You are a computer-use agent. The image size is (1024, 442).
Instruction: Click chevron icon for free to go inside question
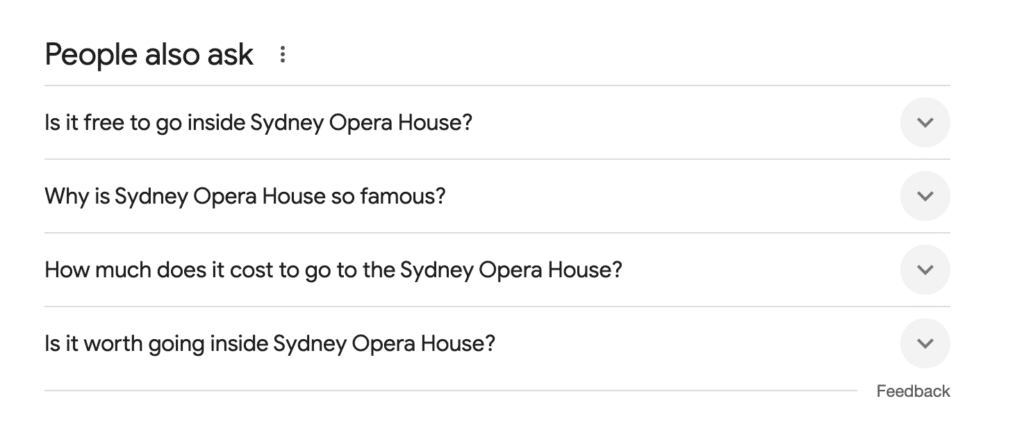tap(925, 122)
